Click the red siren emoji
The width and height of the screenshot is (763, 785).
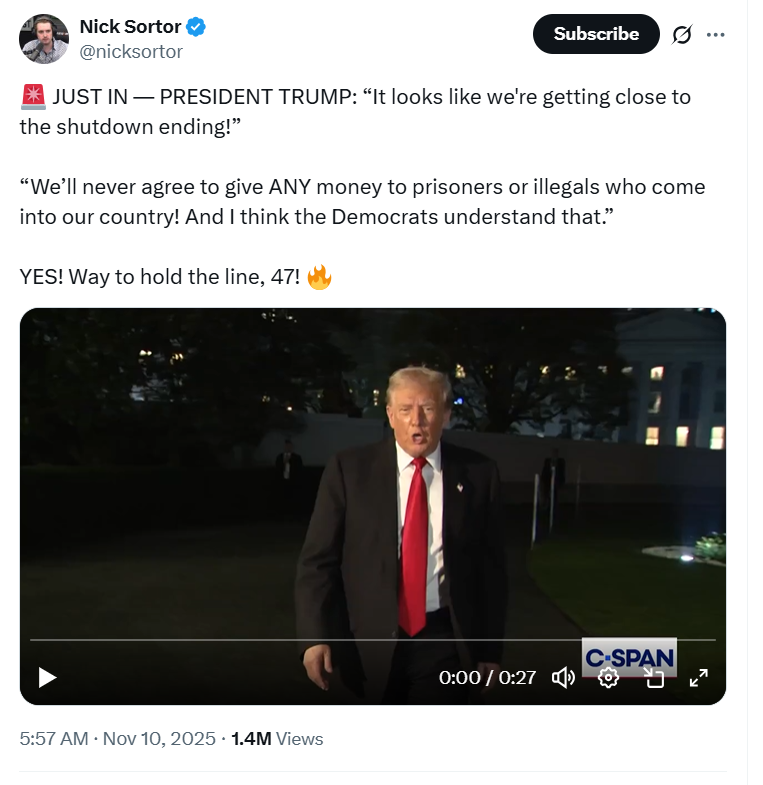[x=33, y=97]
